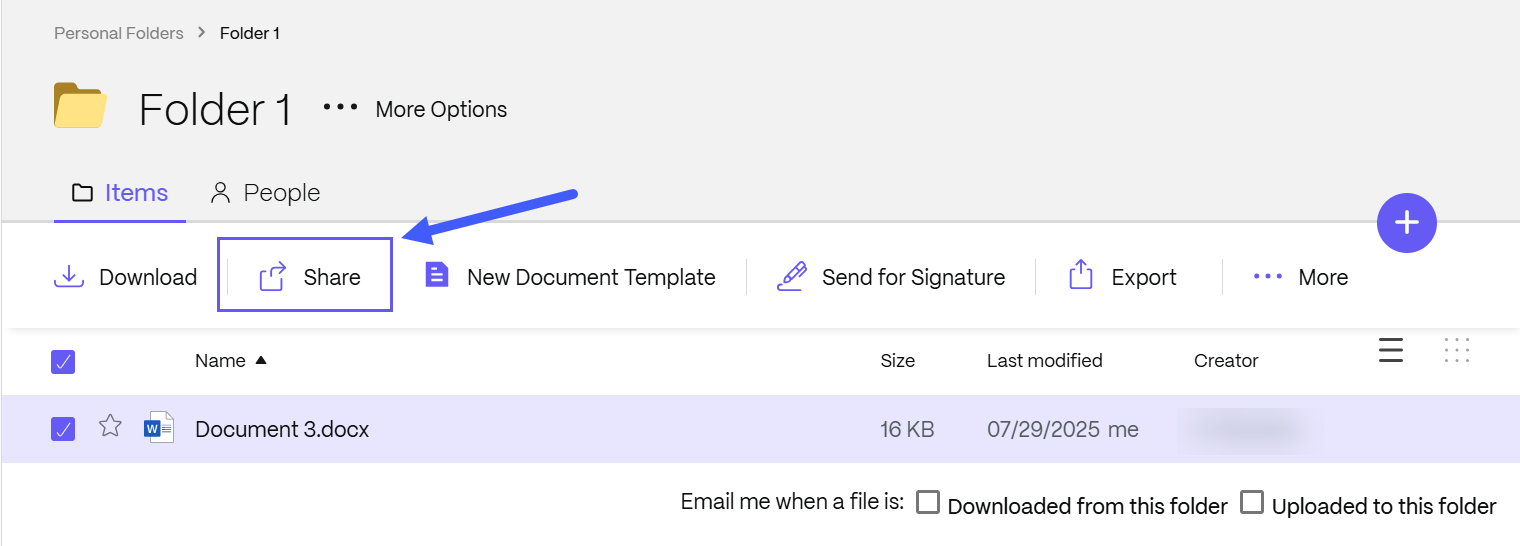
Task: Click the Download toolbar icon
Action: [x=68, y=277]
